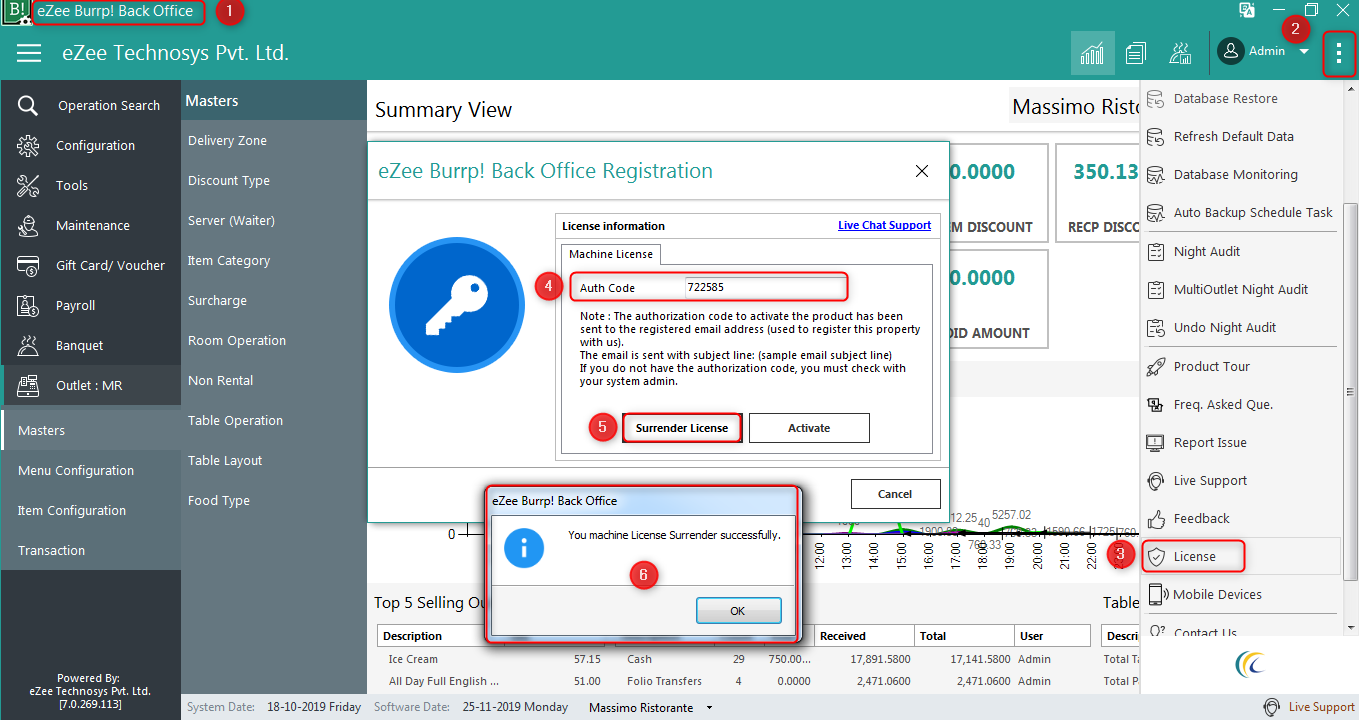The width and height of the screenshot is (1359, 720).
Task: Expand the Massimo Ristorante outlet dropdown
Action: (x=710, y=708)
